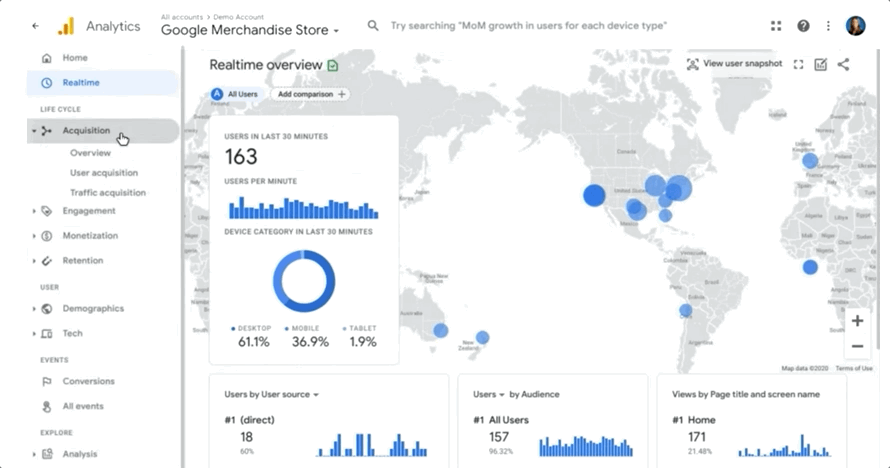The height and width of the screenshot is (468, 890).
Task: Toggle fullscreen map icon
Action: (x=799, y=64)
